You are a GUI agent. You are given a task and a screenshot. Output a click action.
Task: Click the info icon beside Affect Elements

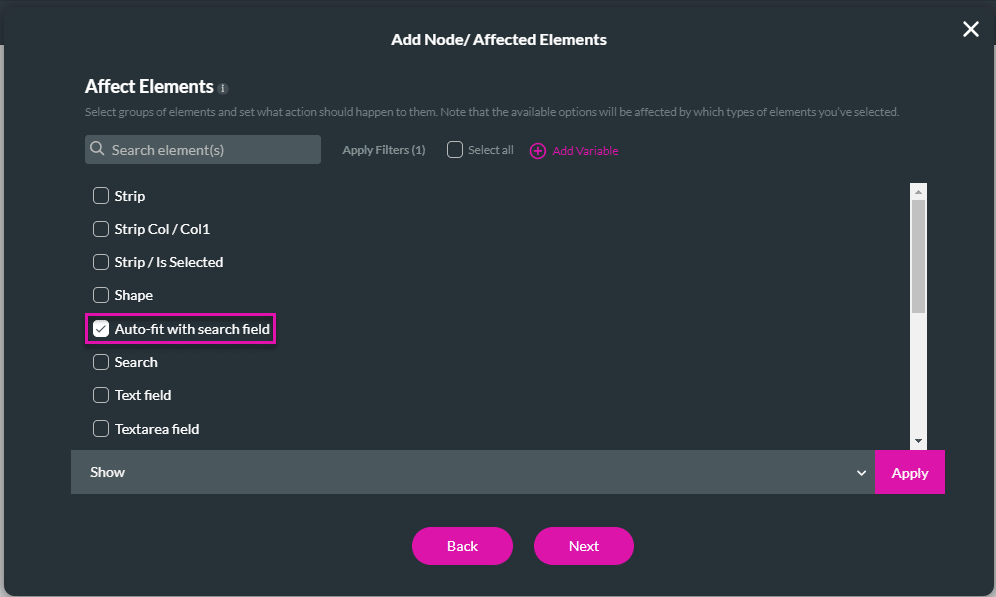(223, 88)
